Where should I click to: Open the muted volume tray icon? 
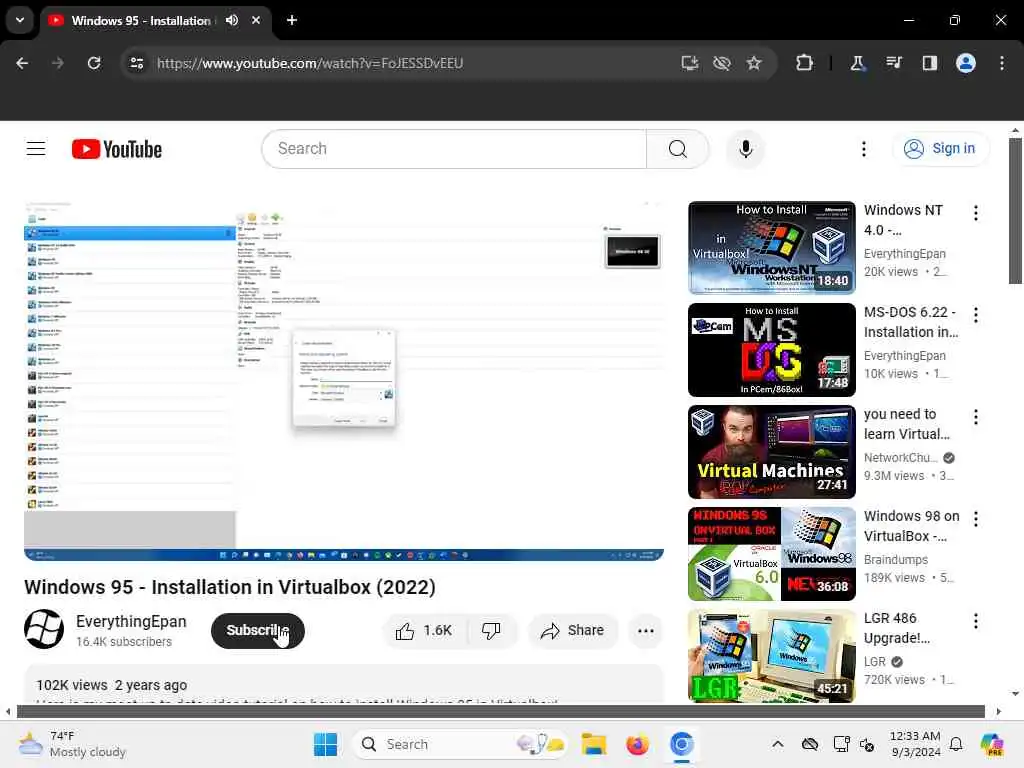pyautogui.click(x=867, y=744)
